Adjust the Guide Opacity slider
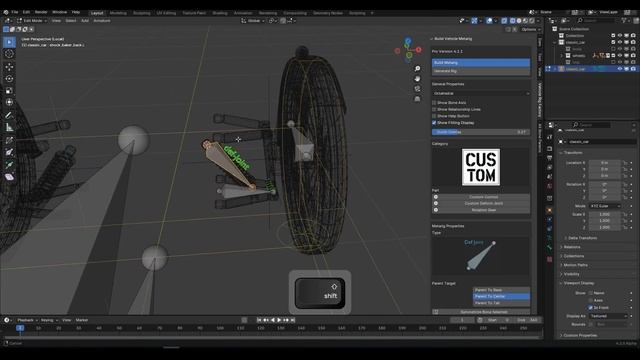The image size is (640, 360). (481, 132)
